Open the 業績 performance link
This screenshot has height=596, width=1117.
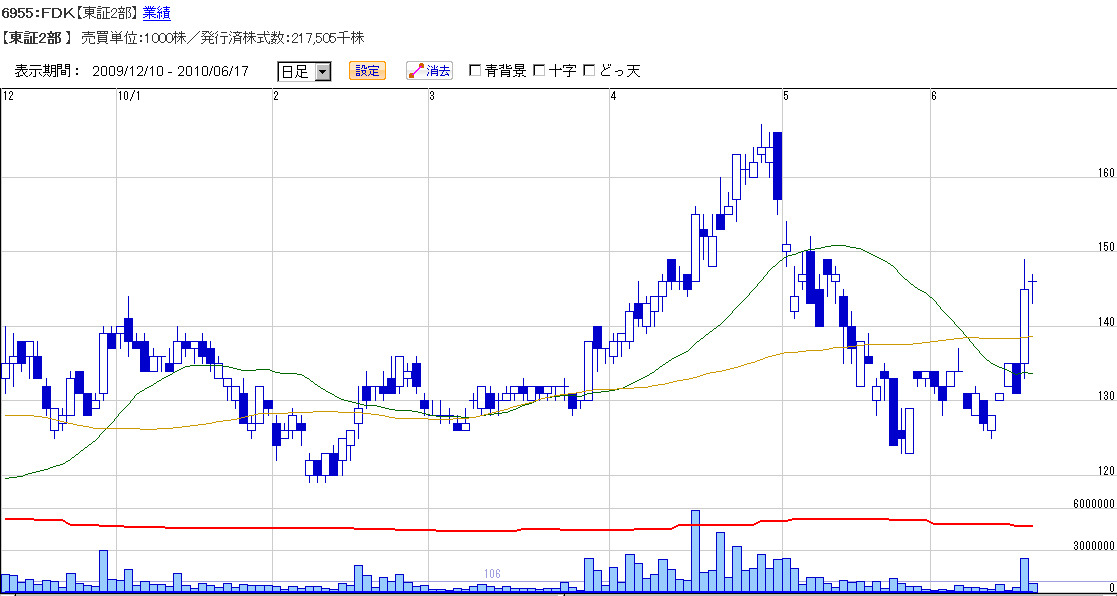click(x=156, y=13)
